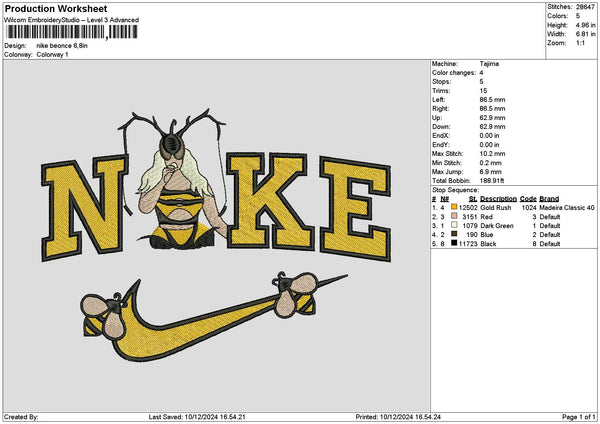The height and width of the screenshot is (424, 600).
Task: Select the Width value 6.81 in
Action: [x=585, y=34]
